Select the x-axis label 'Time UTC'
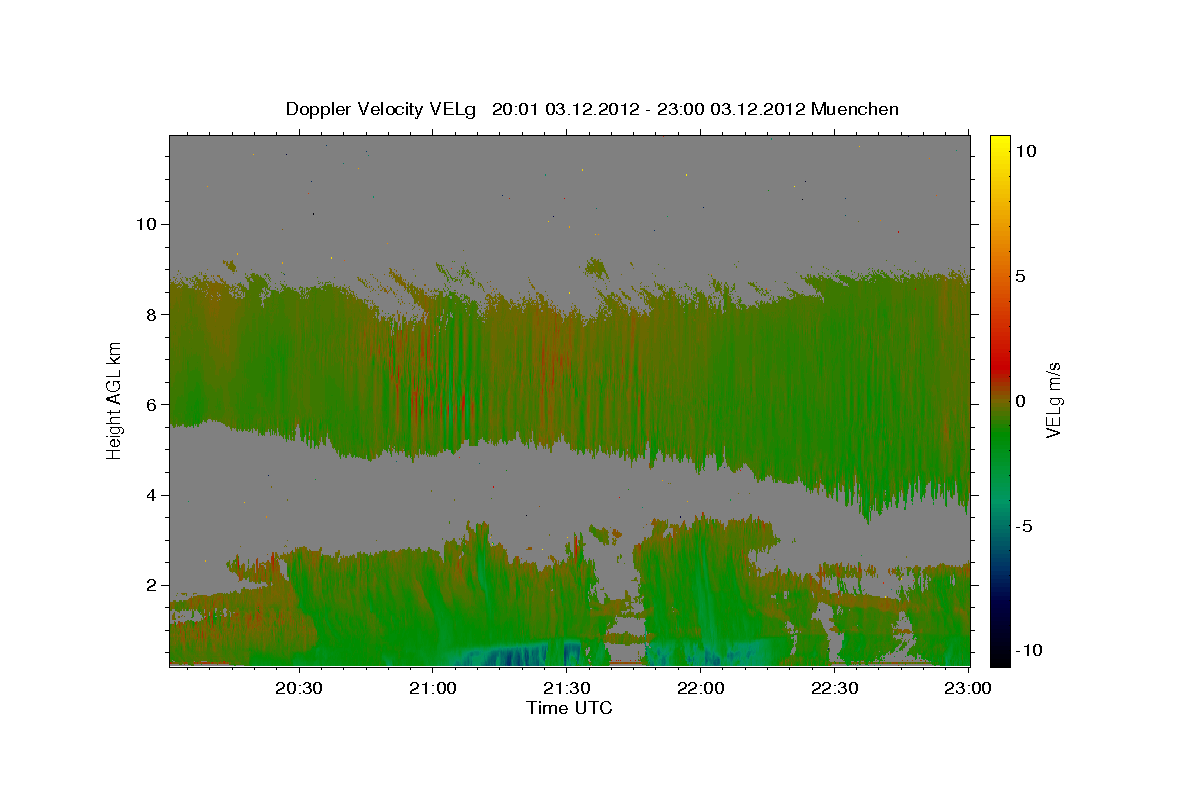 click(569, 708)
